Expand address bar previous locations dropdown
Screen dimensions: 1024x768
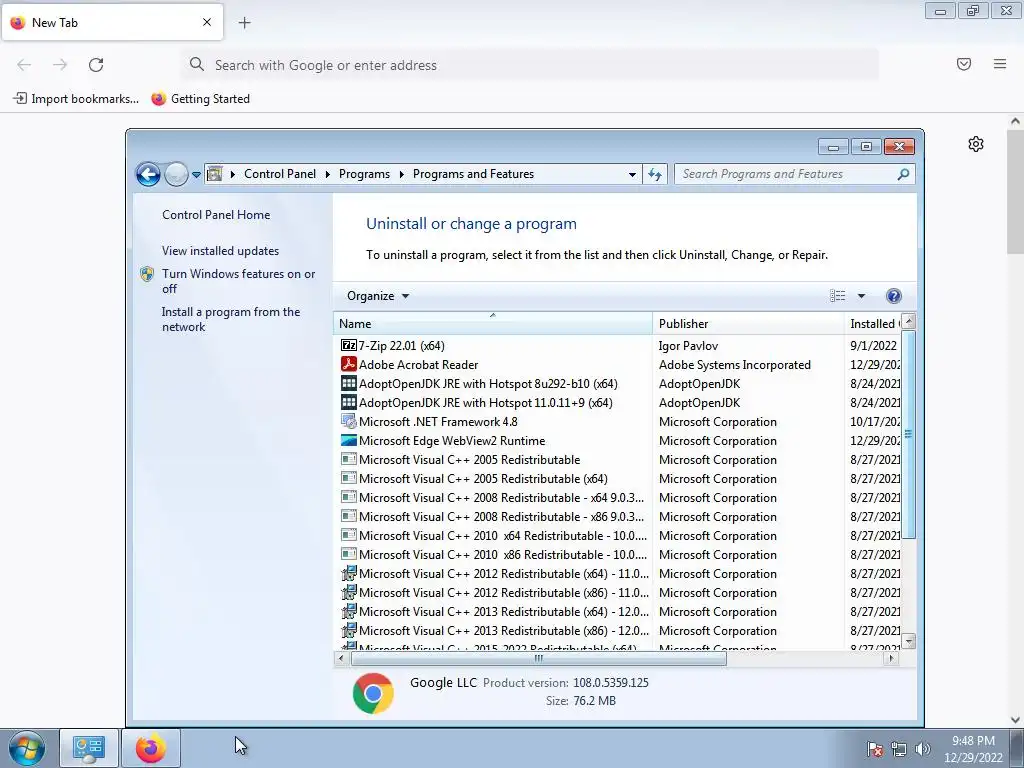tap(632, 174)
